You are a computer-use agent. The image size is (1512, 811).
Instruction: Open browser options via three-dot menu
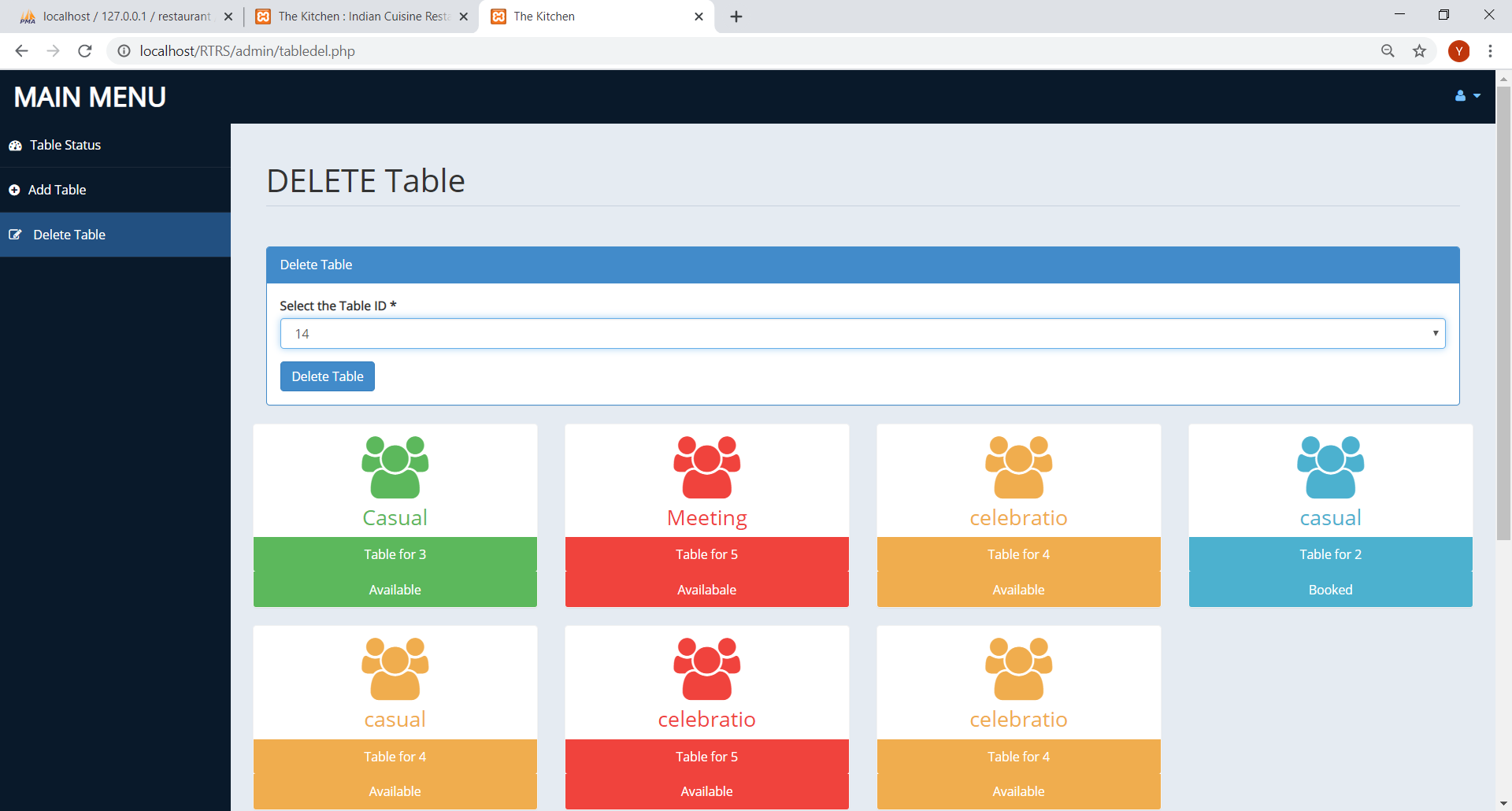pyautogui.click(x=1491, y=50)
